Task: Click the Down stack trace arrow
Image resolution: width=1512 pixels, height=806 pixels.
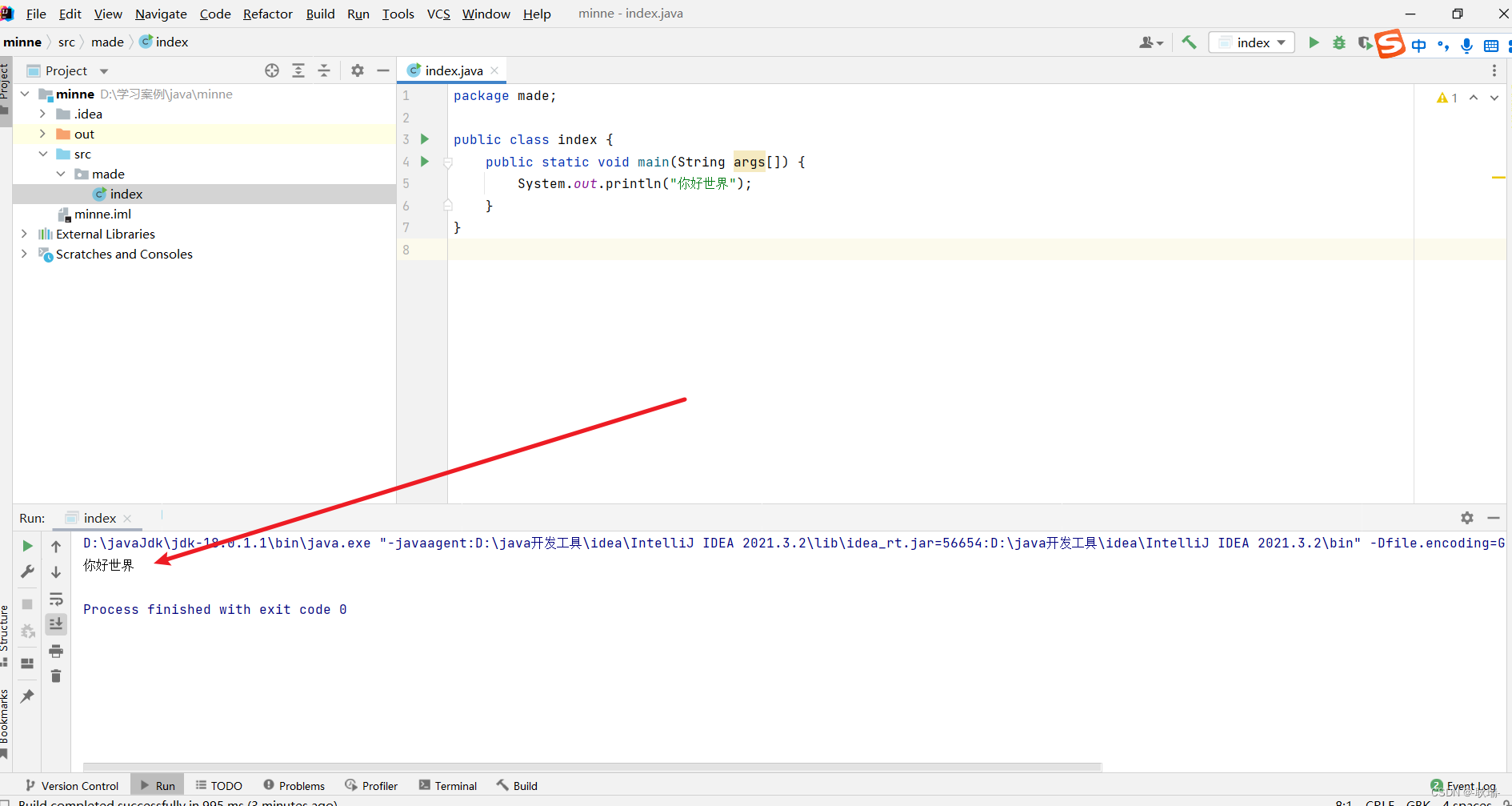Action: (56, 571)
